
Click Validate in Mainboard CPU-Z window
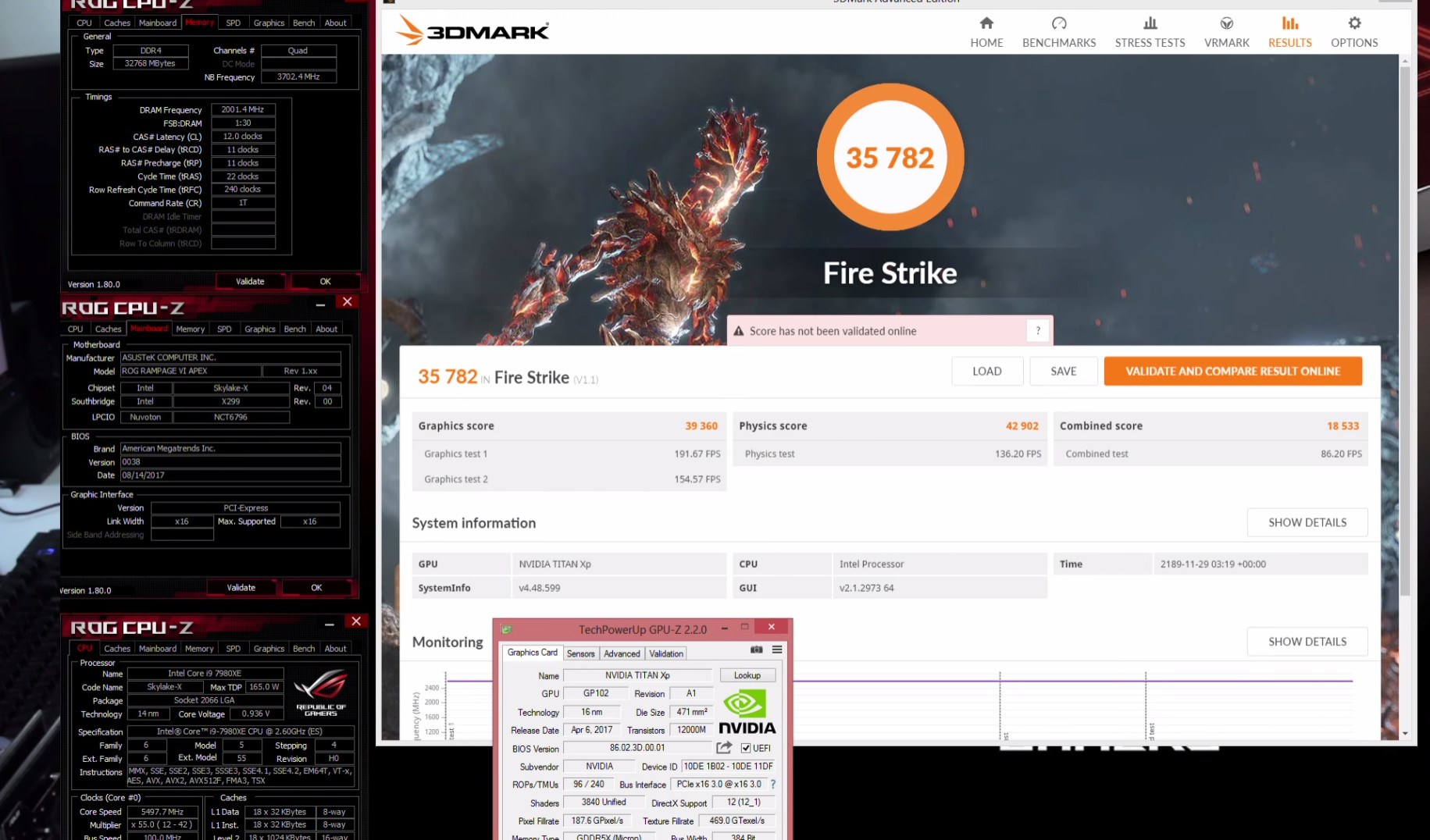pyautogui.click(x=241, y=587)
